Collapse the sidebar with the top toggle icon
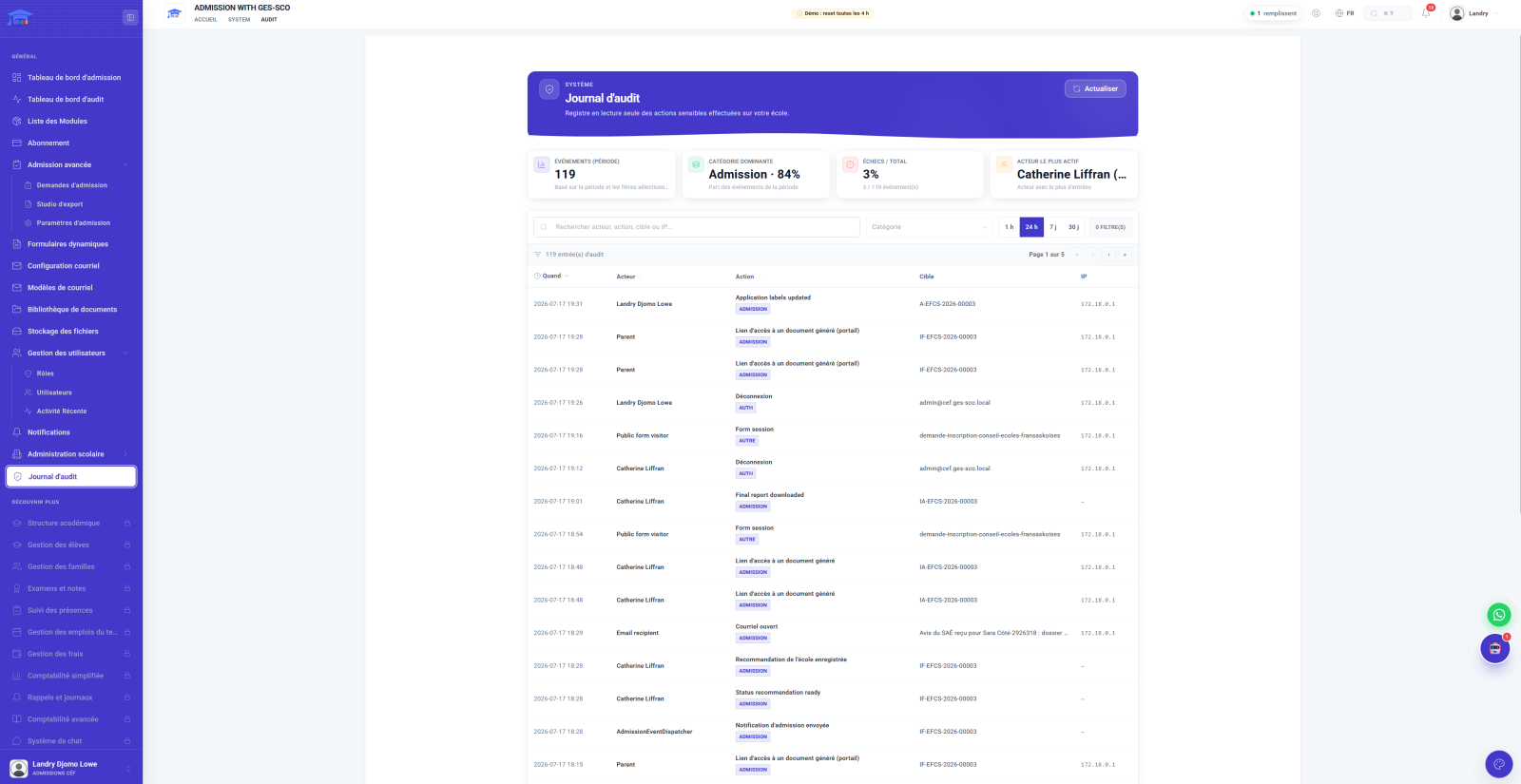Image resolution: width=1521 pixels, height=784 pixels. point(130,17)
